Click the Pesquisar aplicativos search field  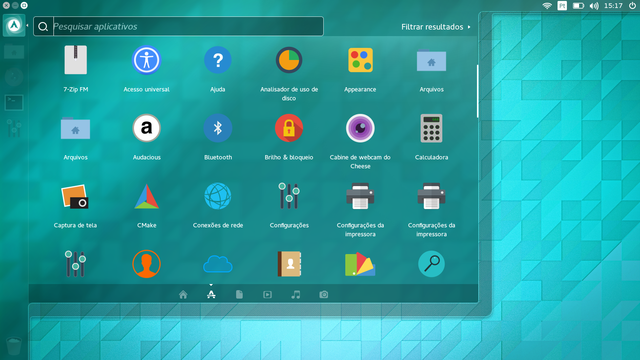click(178, 26)
